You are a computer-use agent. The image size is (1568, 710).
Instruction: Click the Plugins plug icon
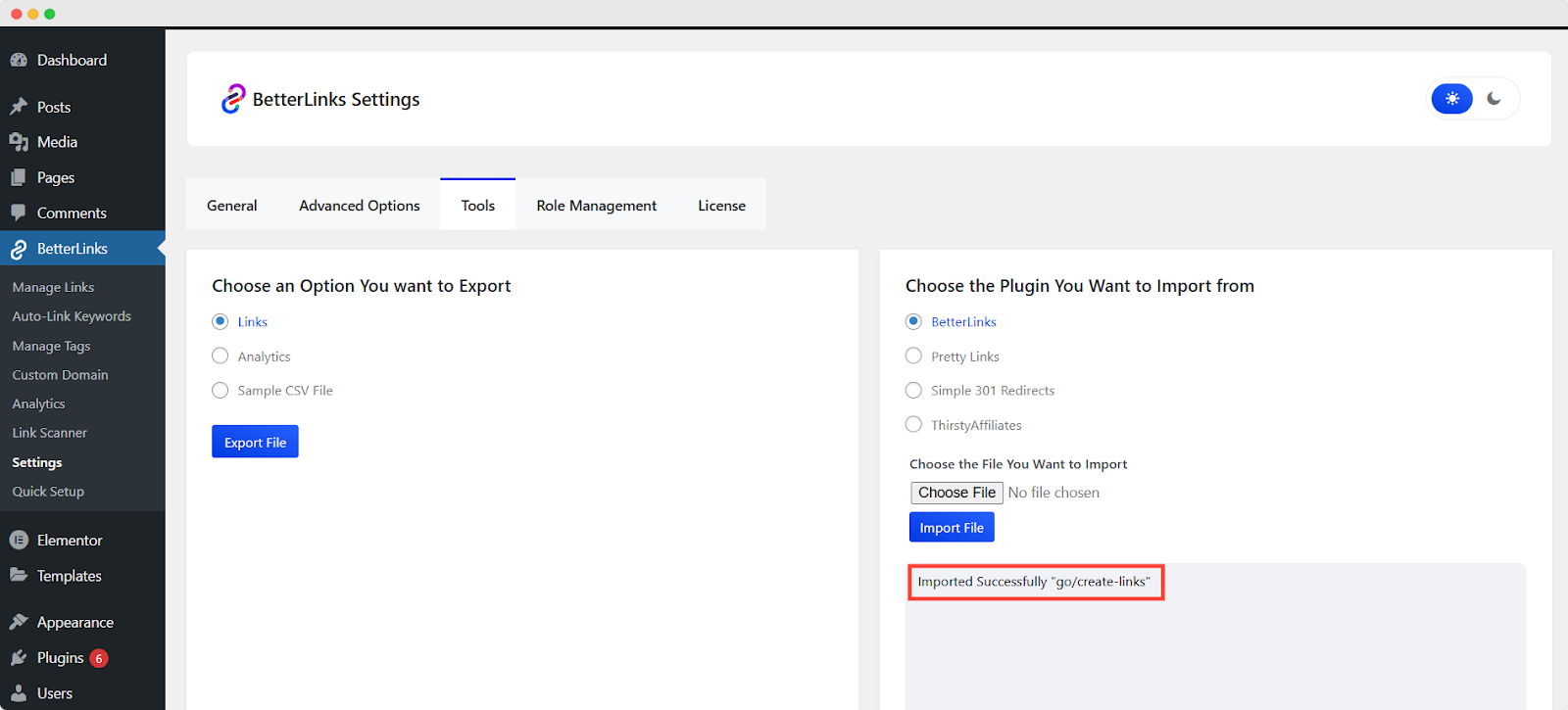pos(19,658)
